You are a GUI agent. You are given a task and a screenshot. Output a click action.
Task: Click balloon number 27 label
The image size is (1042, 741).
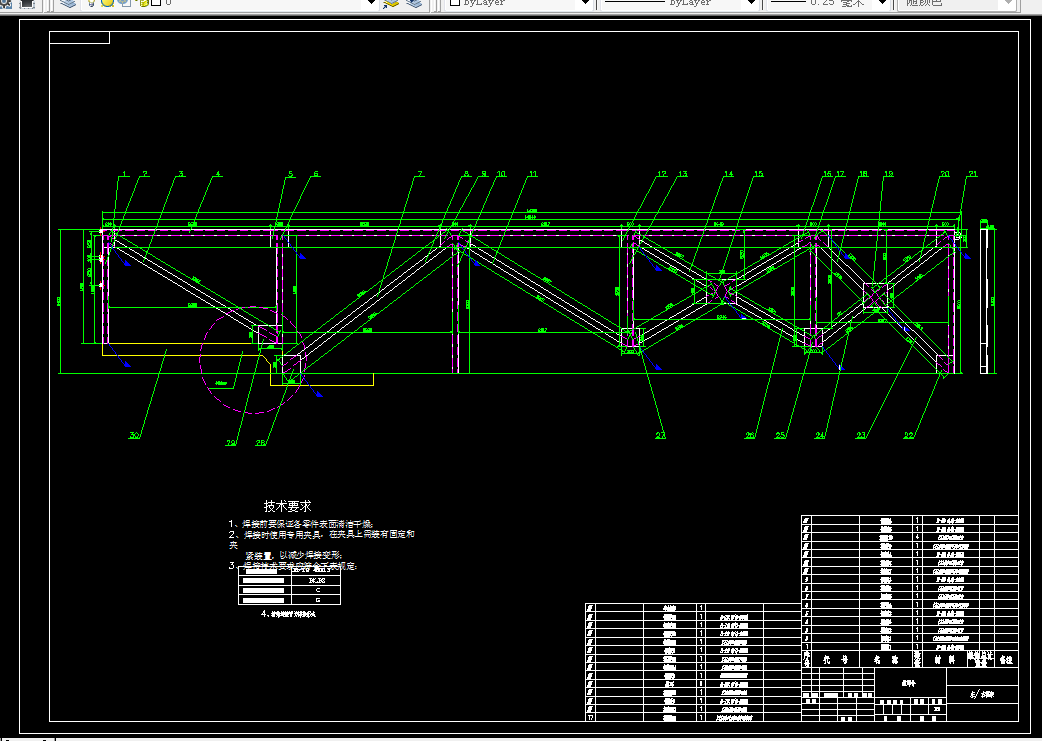click(x=661, y=435)
